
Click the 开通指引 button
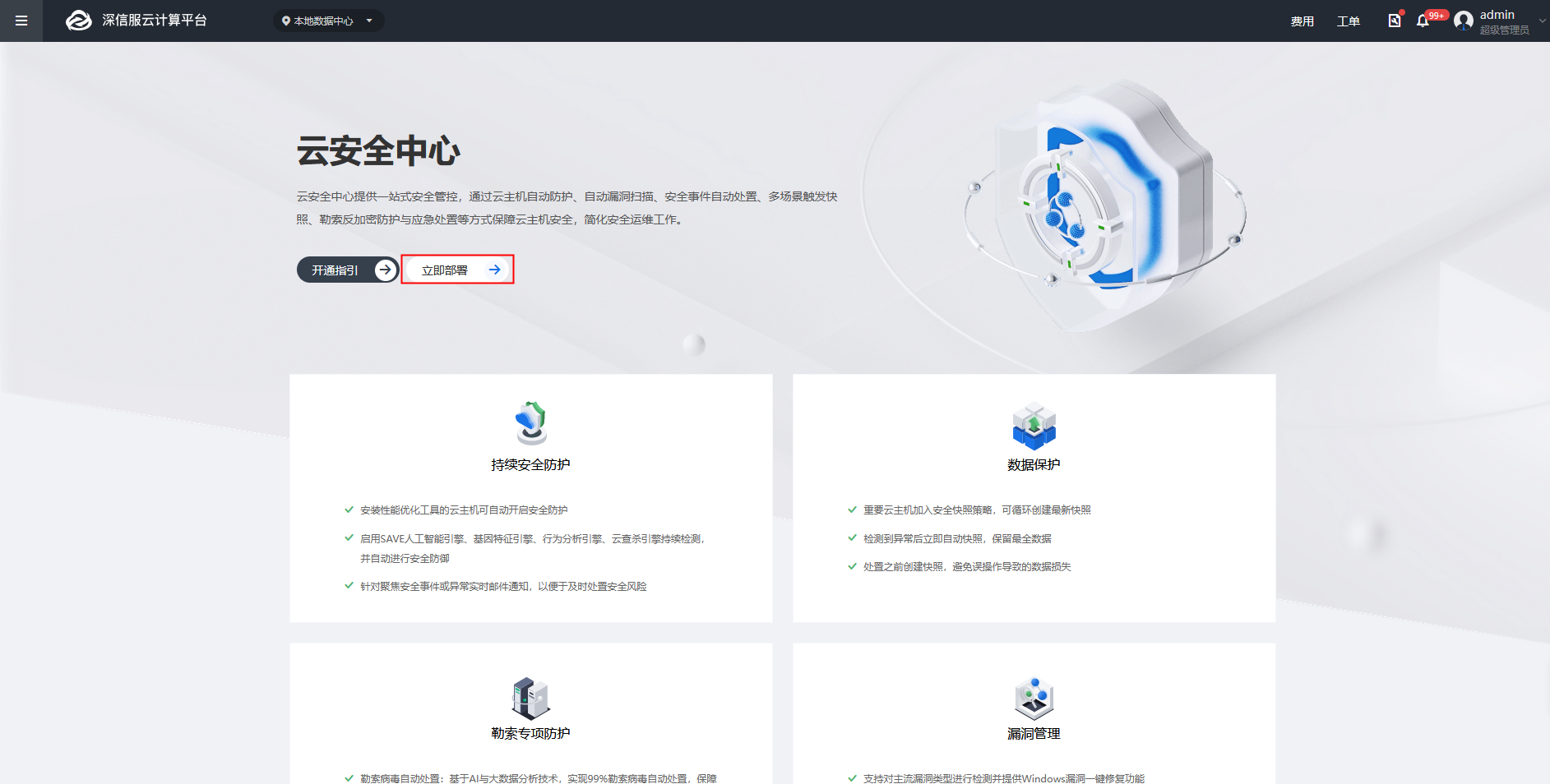(x=348, y=270)
